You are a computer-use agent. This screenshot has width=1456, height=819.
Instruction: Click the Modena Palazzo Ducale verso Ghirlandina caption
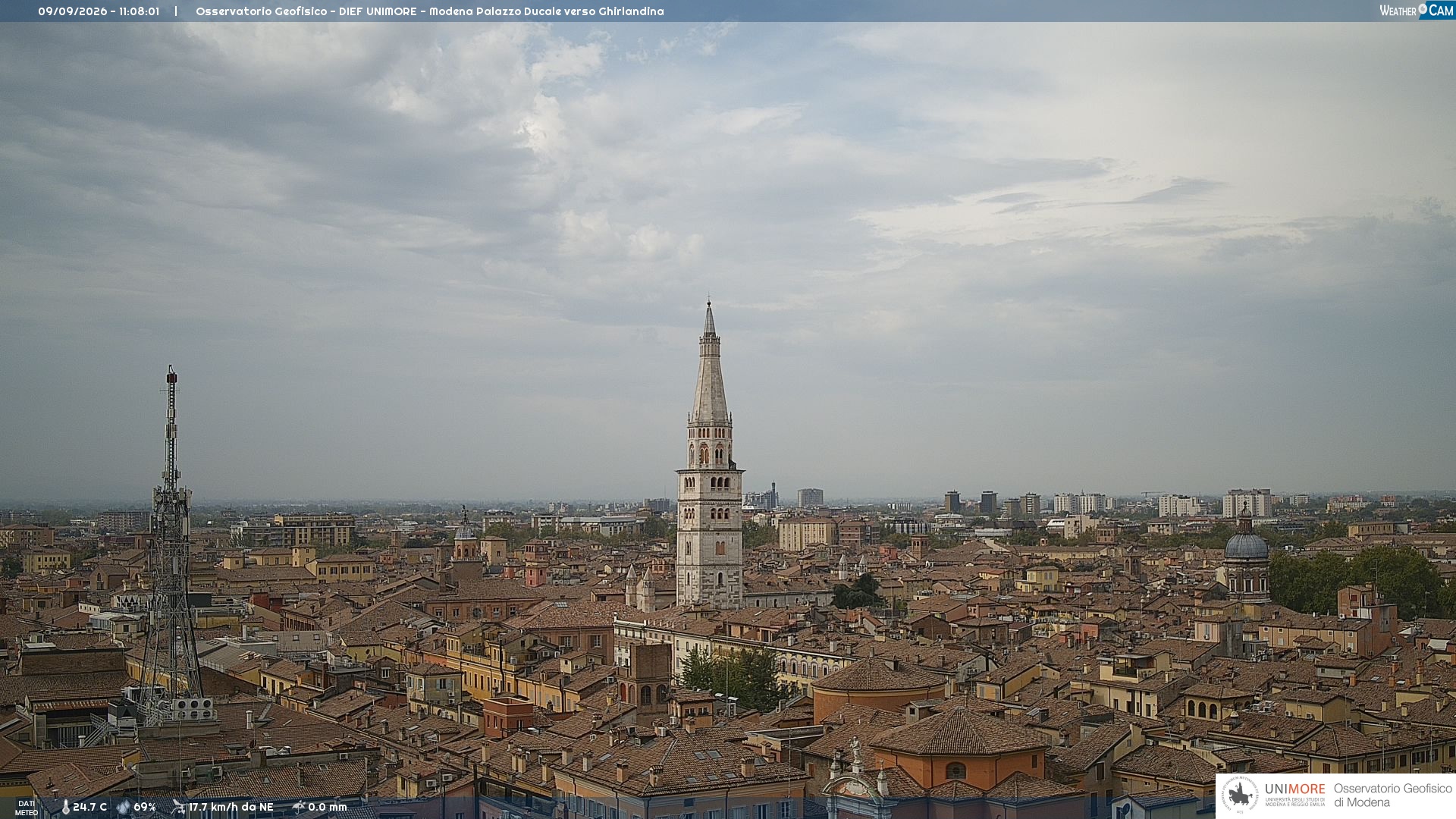coord(547,11)
